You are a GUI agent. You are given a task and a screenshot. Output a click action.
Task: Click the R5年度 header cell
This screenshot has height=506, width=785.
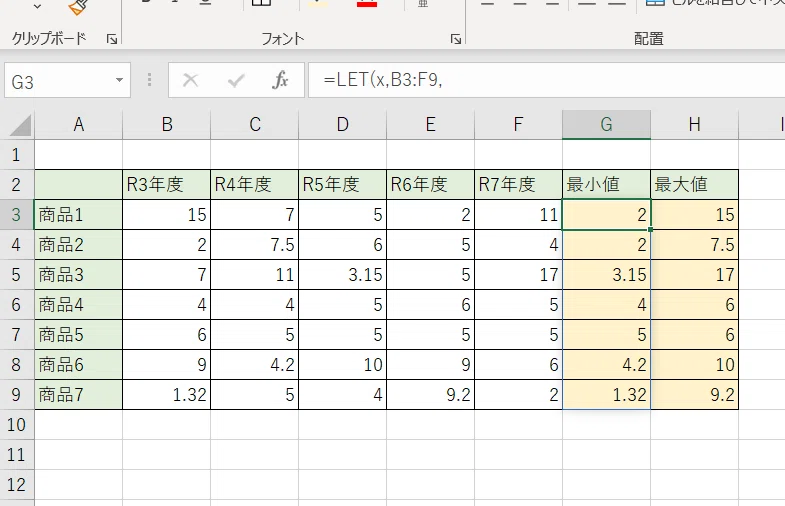tap(343, 185)
